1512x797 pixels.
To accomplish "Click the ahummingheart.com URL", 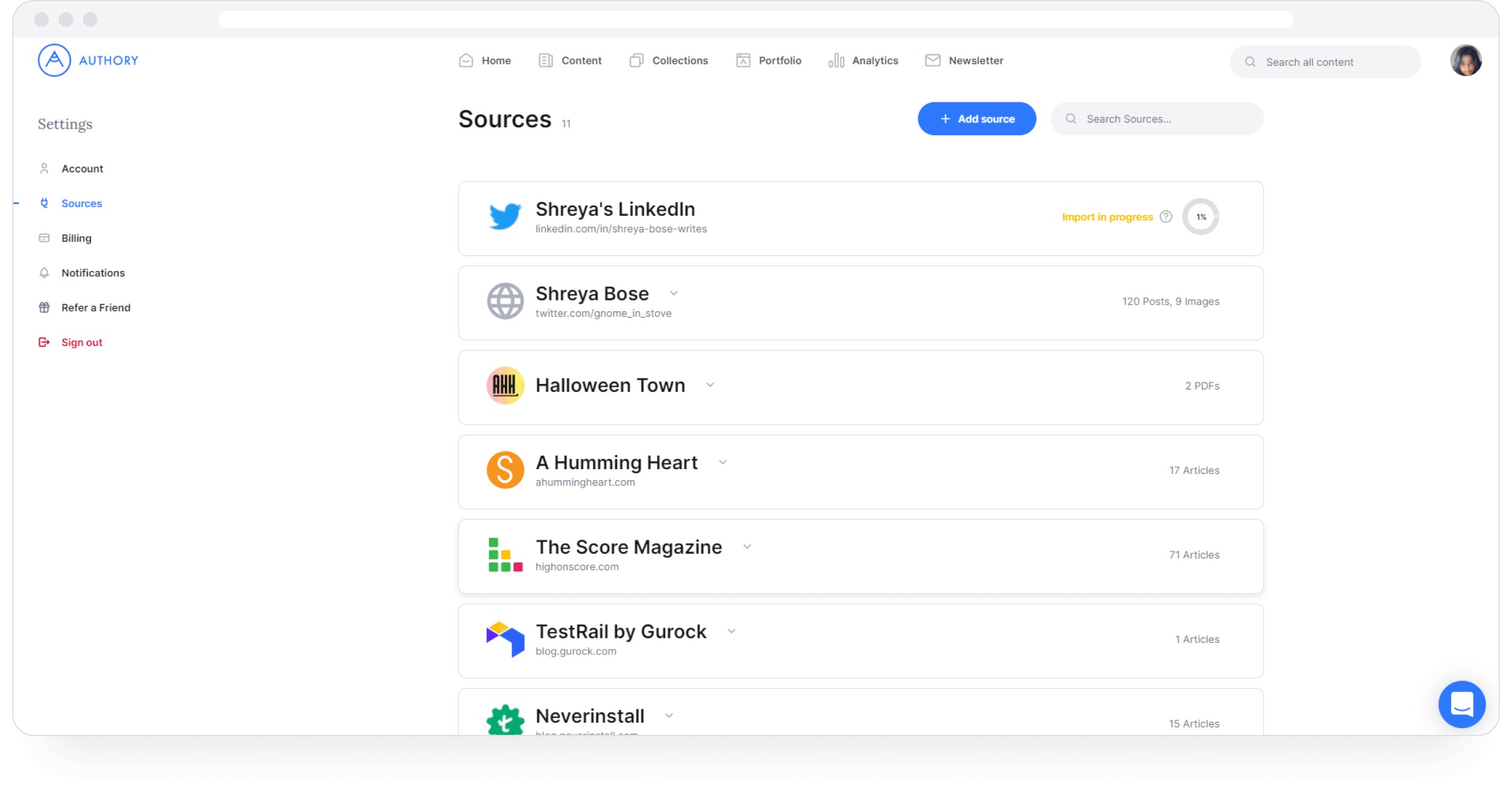I will click(585, 483).
